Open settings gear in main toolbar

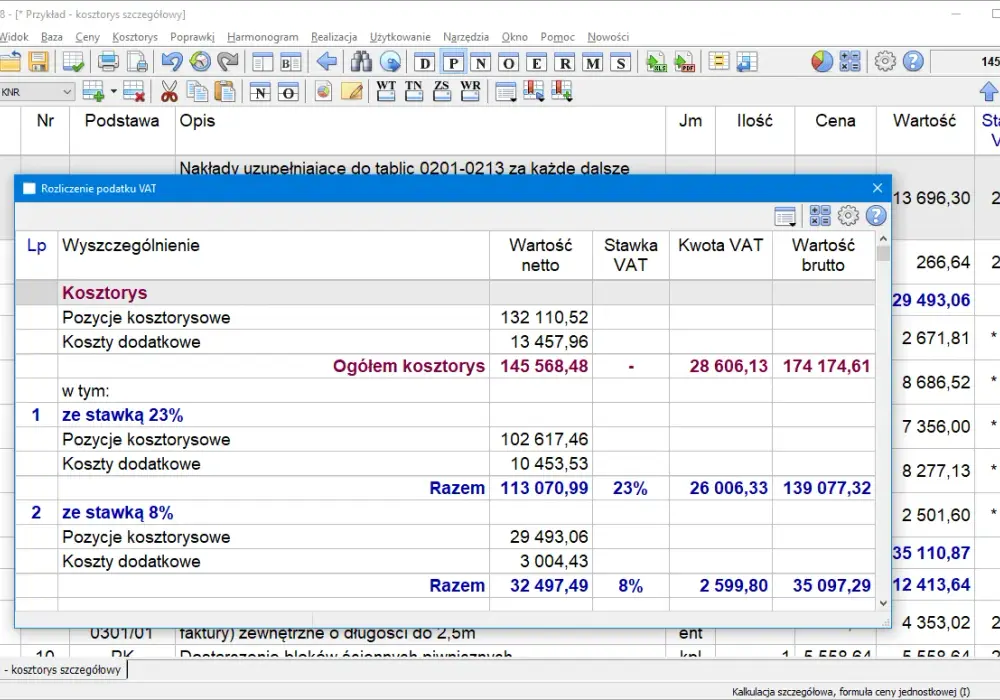[x=885, y=62]
